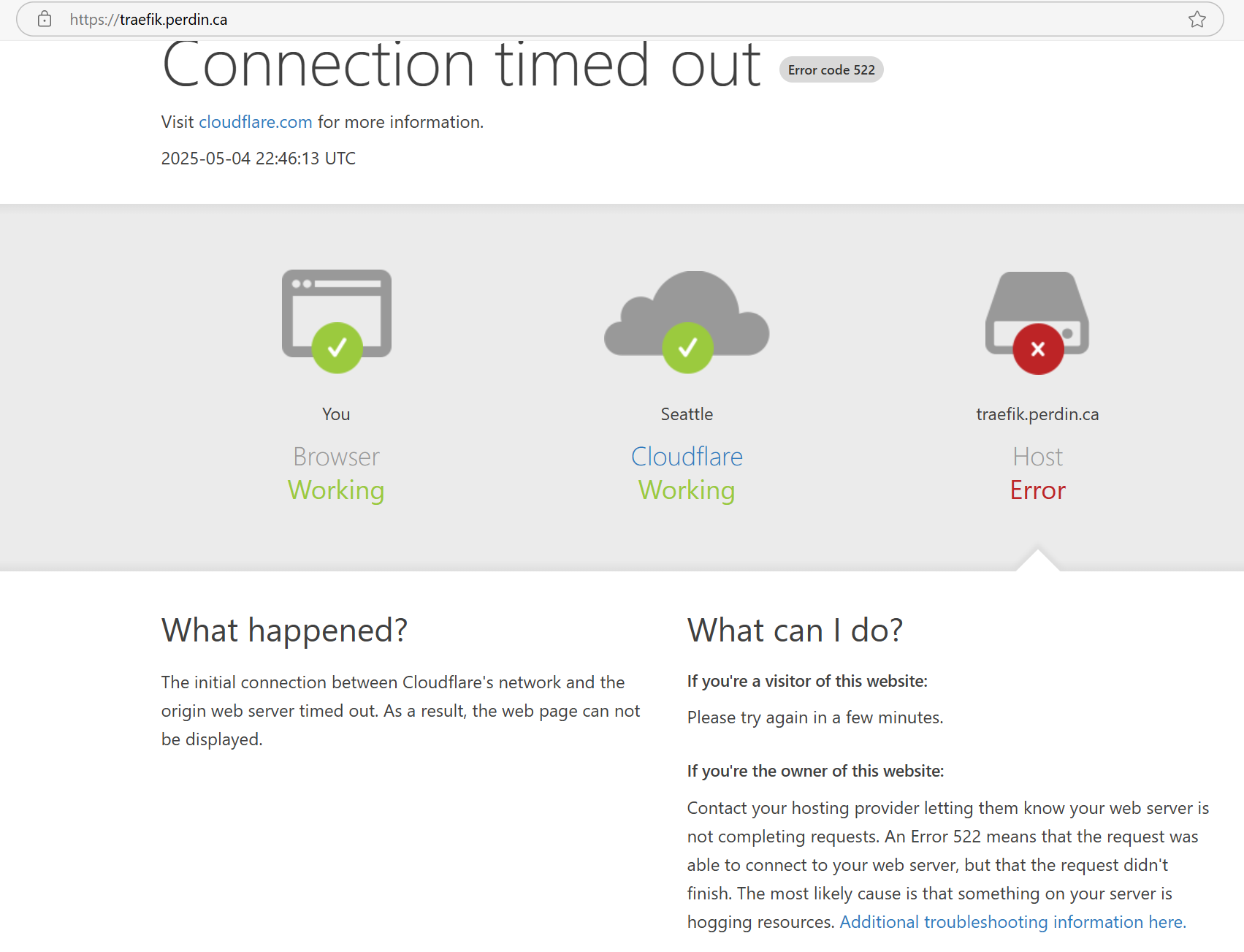
Task: Click the Seattle location label
Action: tap(687, 414)
